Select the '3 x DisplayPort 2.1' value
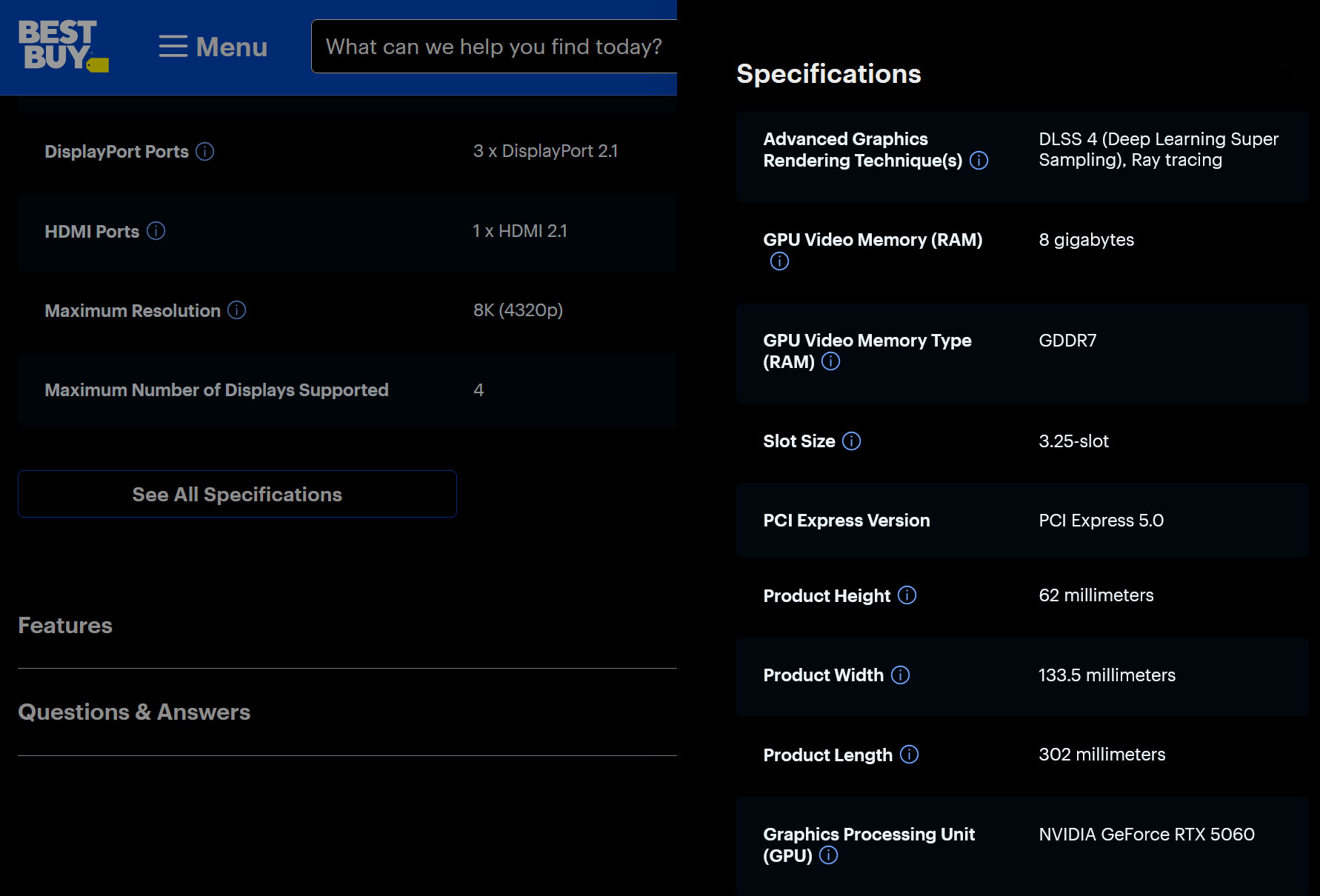This screenshot has height=896, width=1320. coord(546,151)
